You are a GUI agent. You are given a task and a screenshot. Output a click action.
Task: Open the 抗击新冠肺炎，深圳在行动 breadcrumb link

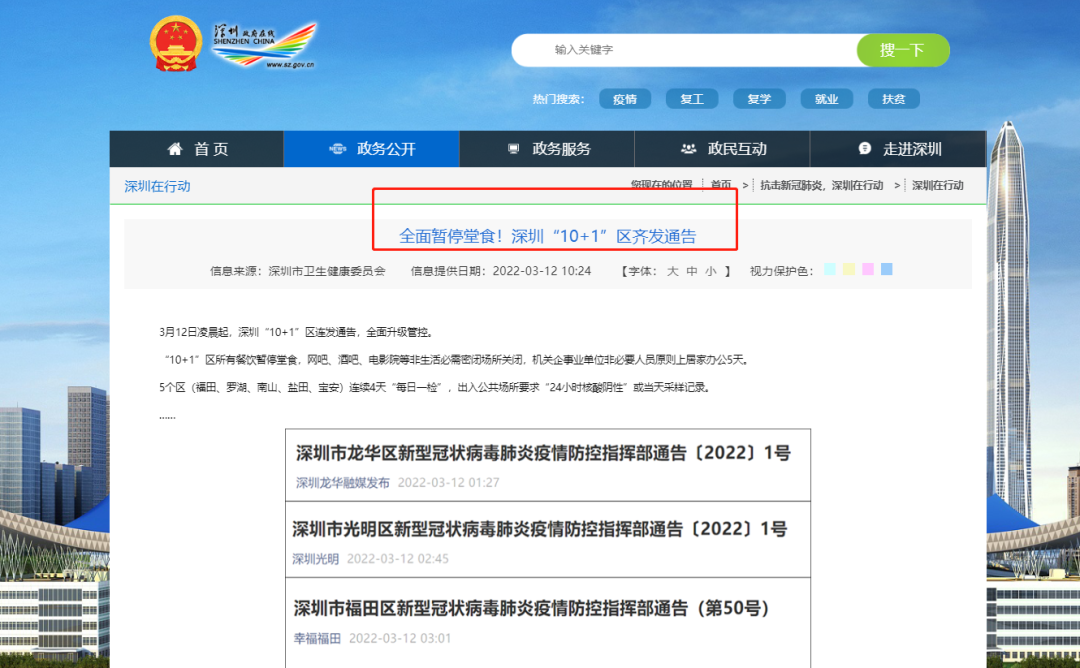pyautogui.click(x=821, y=185)
